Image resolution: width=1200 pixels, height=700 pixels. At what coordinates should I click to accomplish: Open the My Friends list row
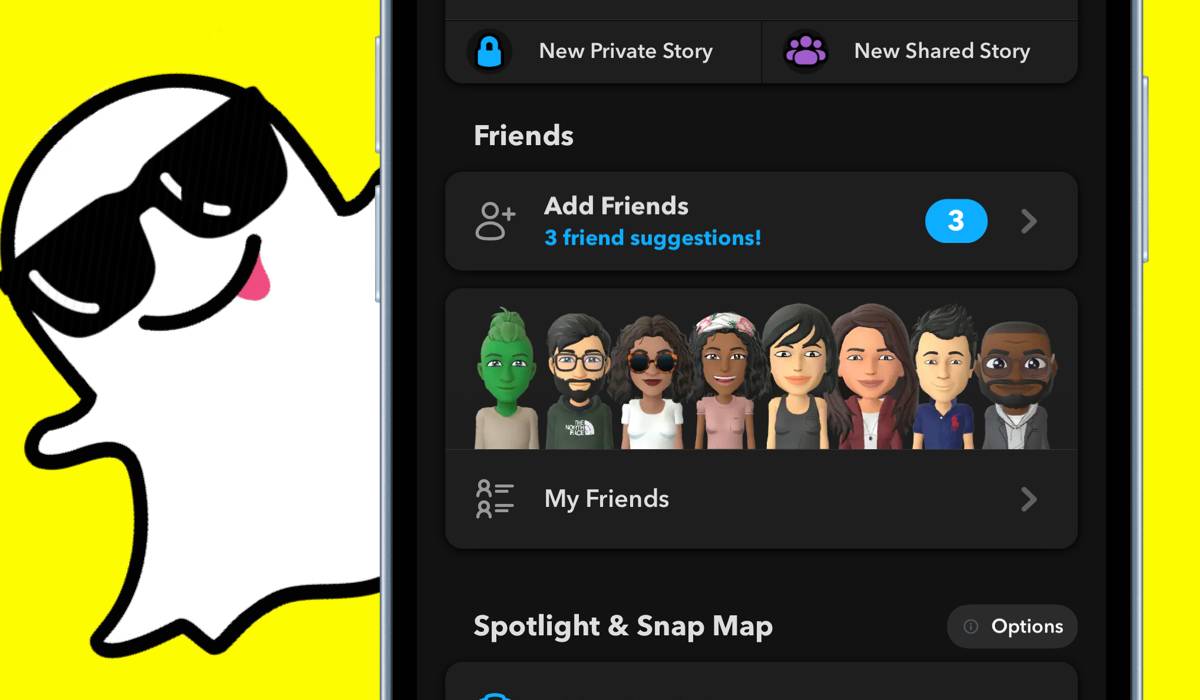click(761, 499)
